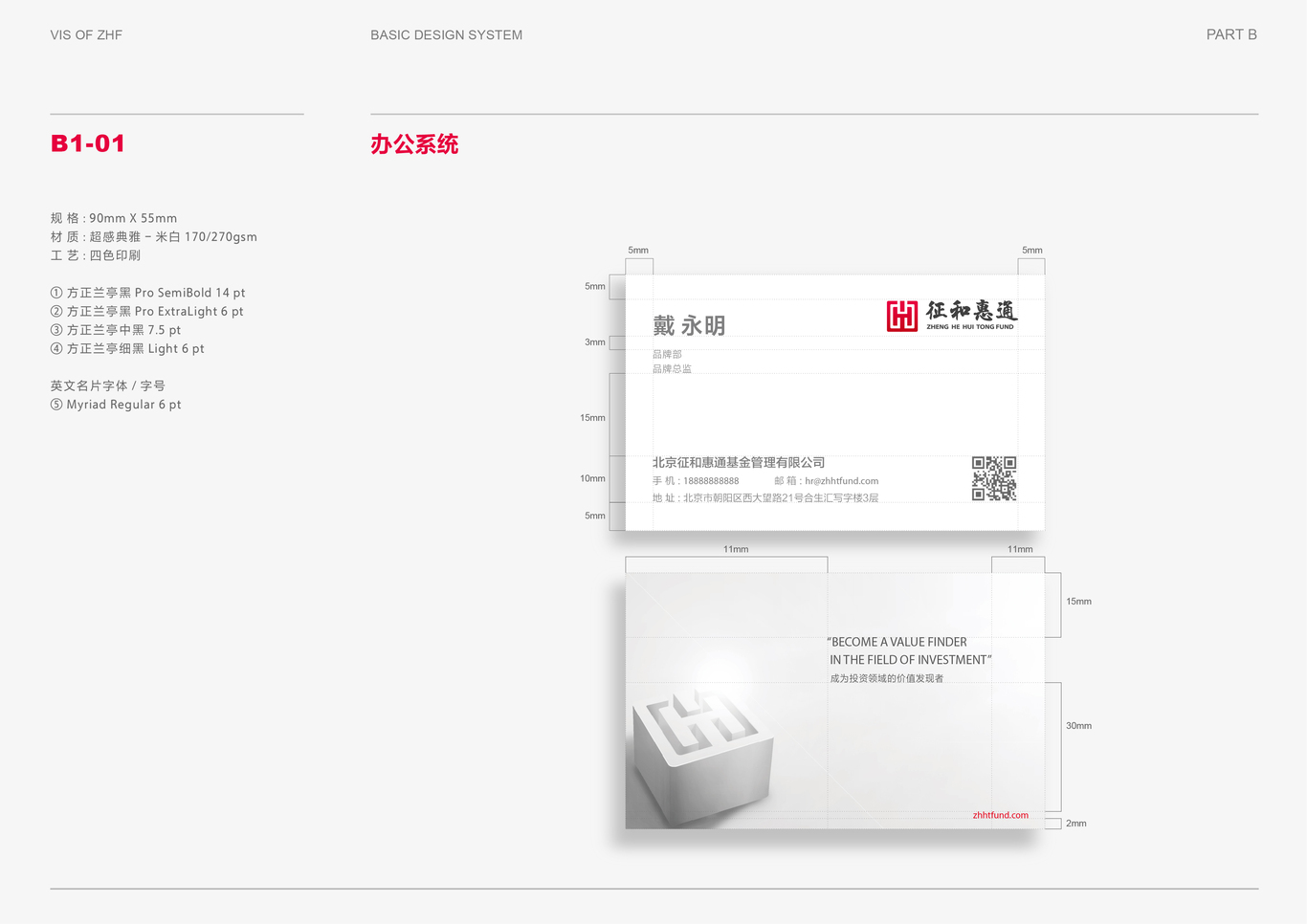Click the PART B label
Viewport: 1307px width, 924px height.
tap(1231, 34)
